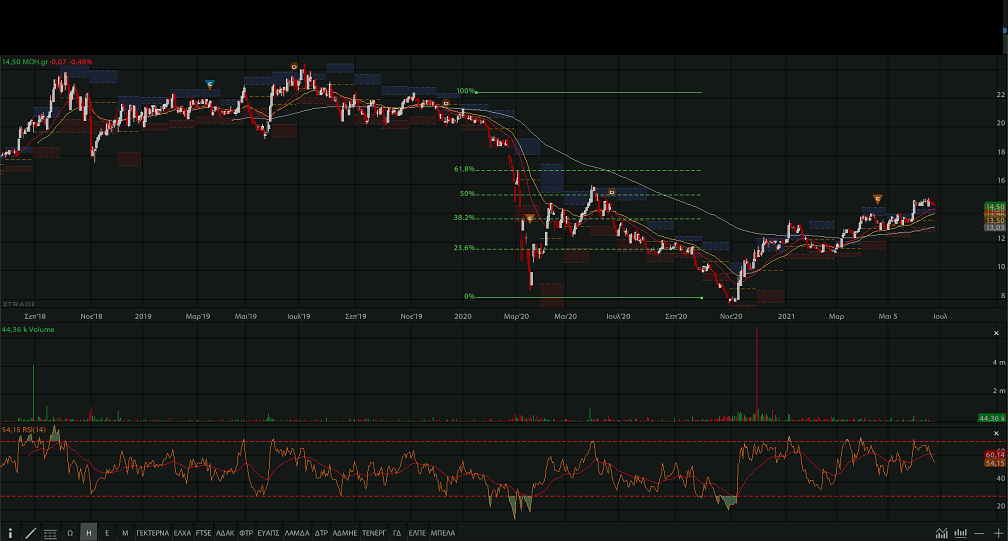This screenshot has width=1008, height=541.
Task: Click the chart type icon at bottom right
Action: (943, 533)
